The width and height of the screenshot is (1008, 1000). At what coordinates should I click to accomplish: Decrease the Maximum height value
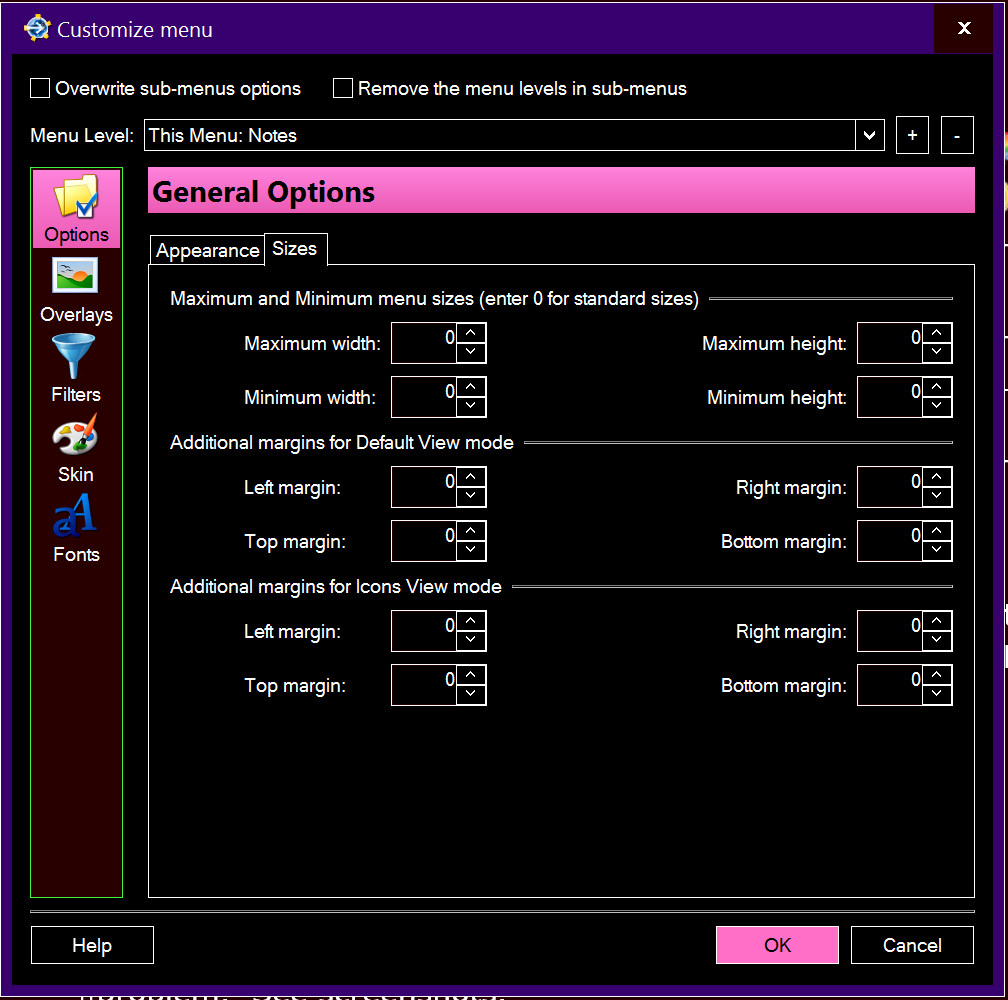[937, 352]
